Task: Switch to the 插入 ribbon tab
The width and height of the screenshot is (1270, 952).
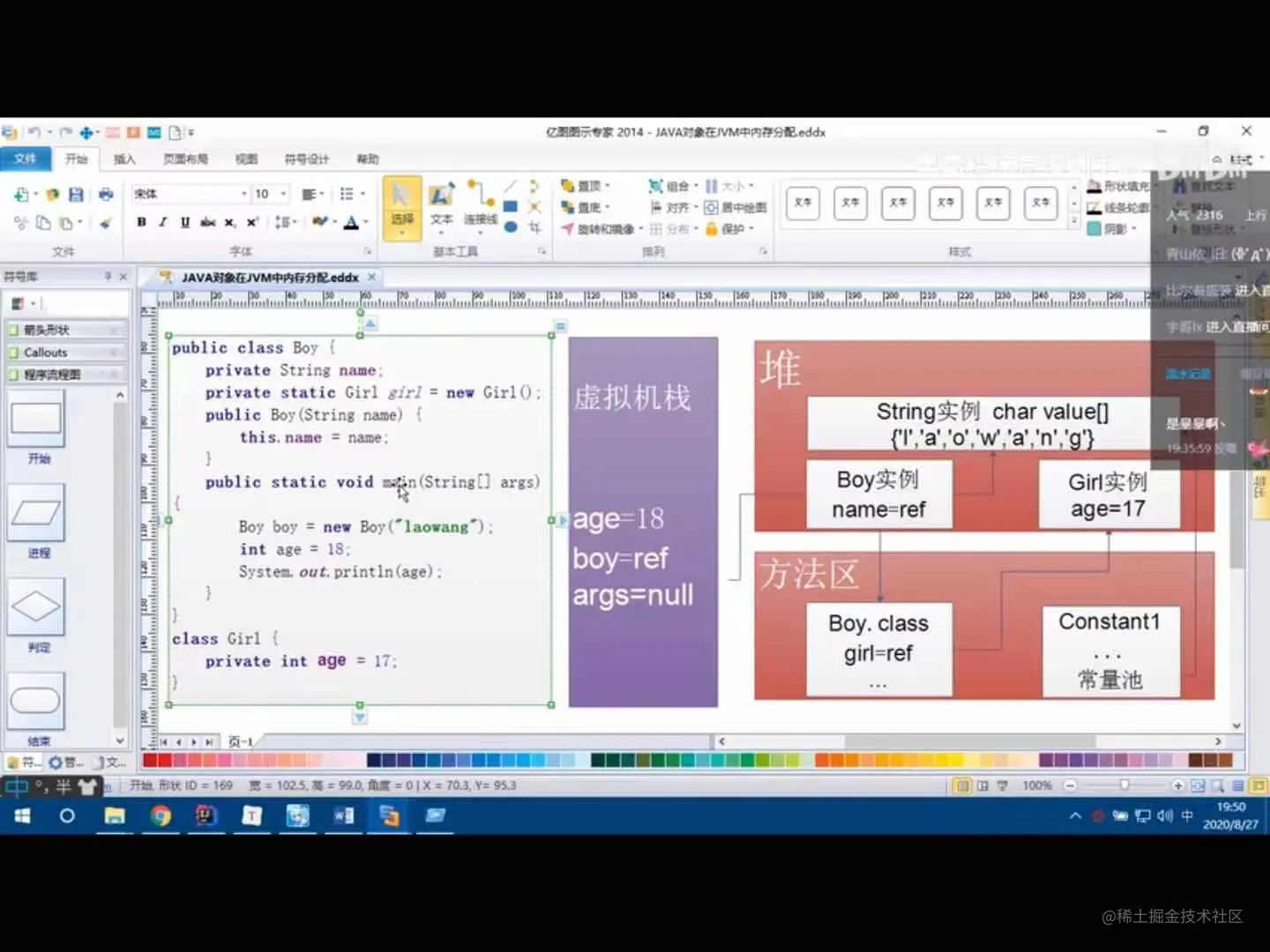Action: point(124,159)
